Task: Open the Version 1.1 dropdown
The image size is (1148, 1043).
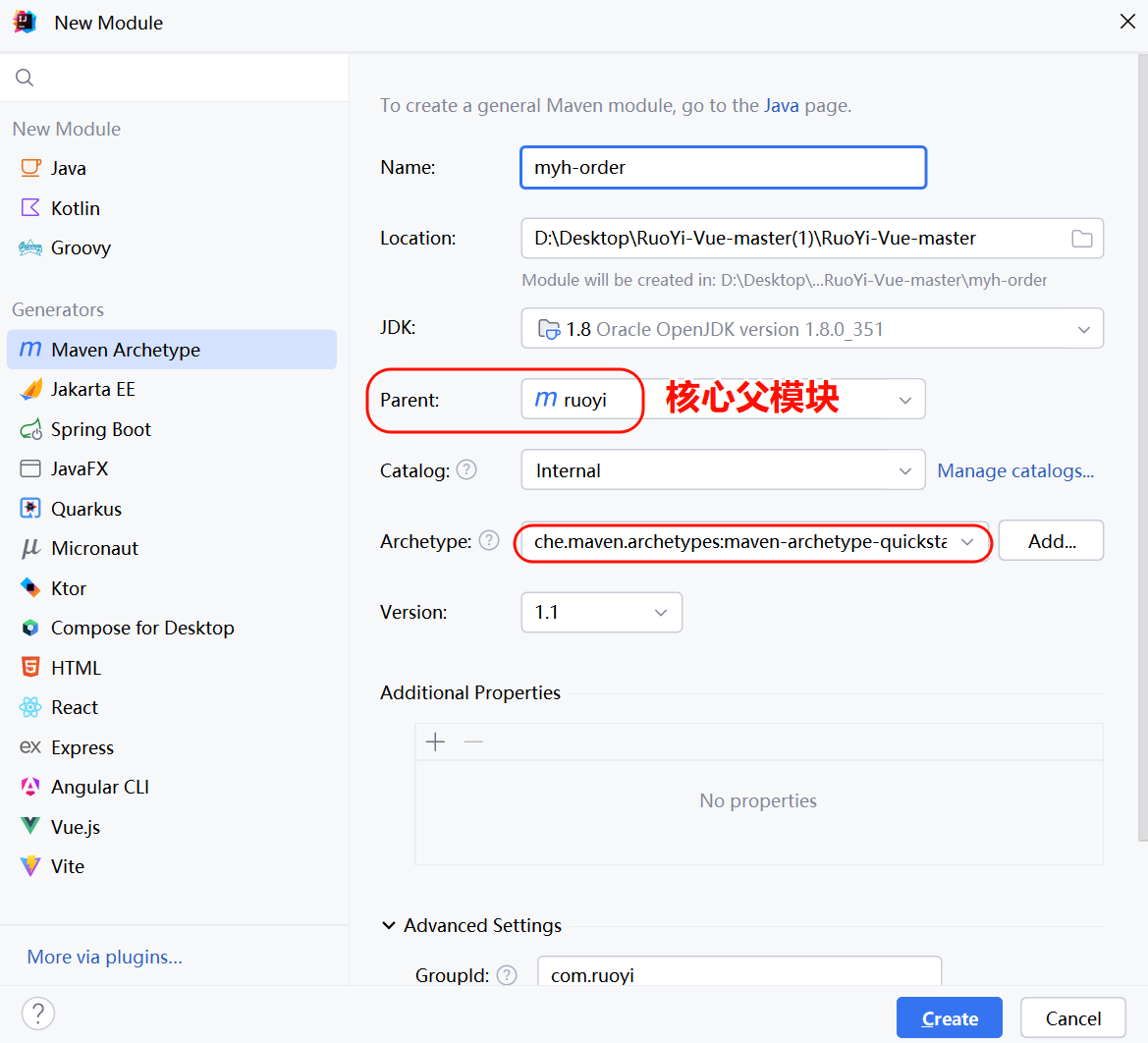Action: 660,613
